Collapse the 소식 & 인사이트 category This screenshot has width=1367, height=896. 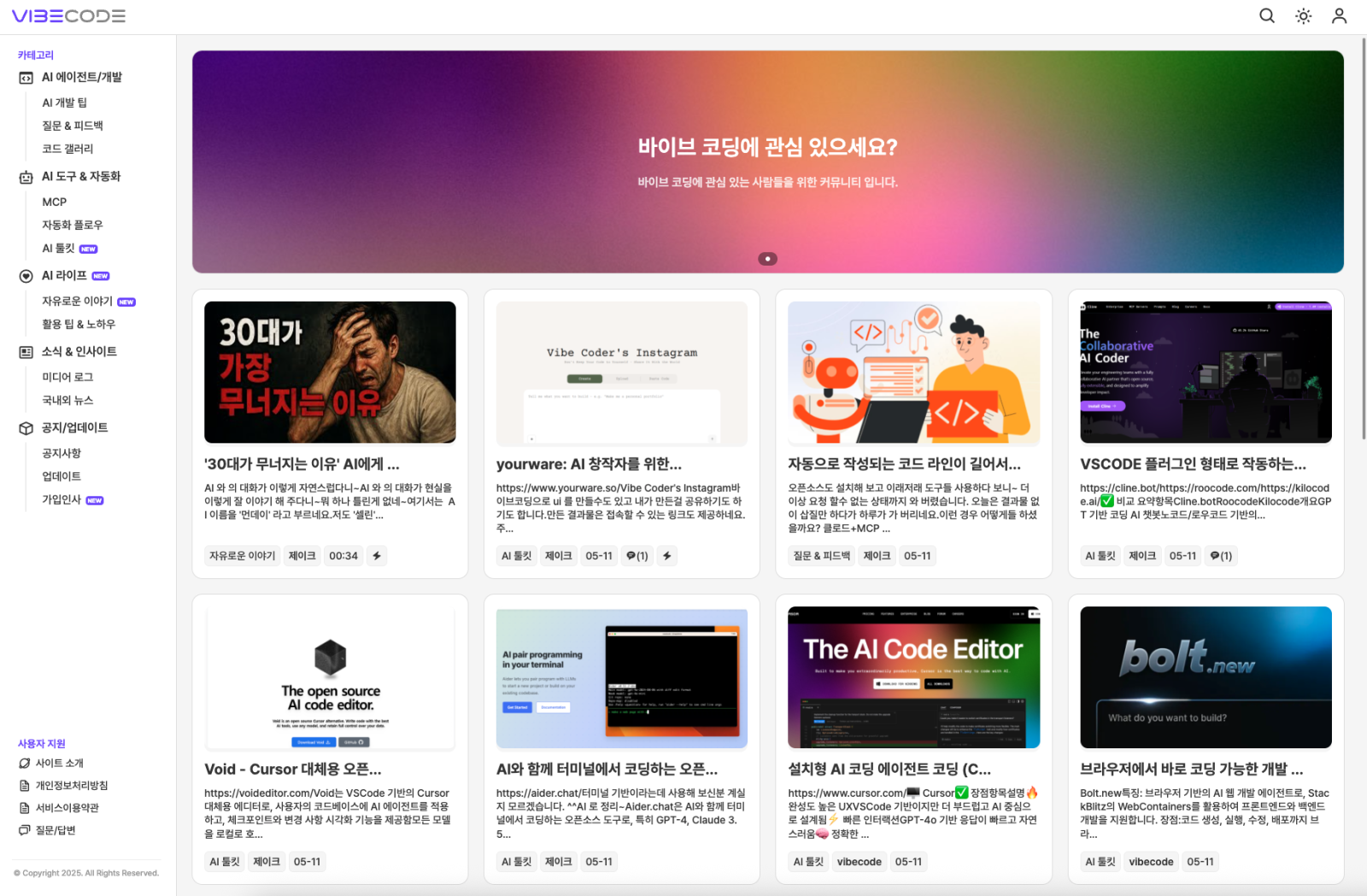[x=79, y=352]
